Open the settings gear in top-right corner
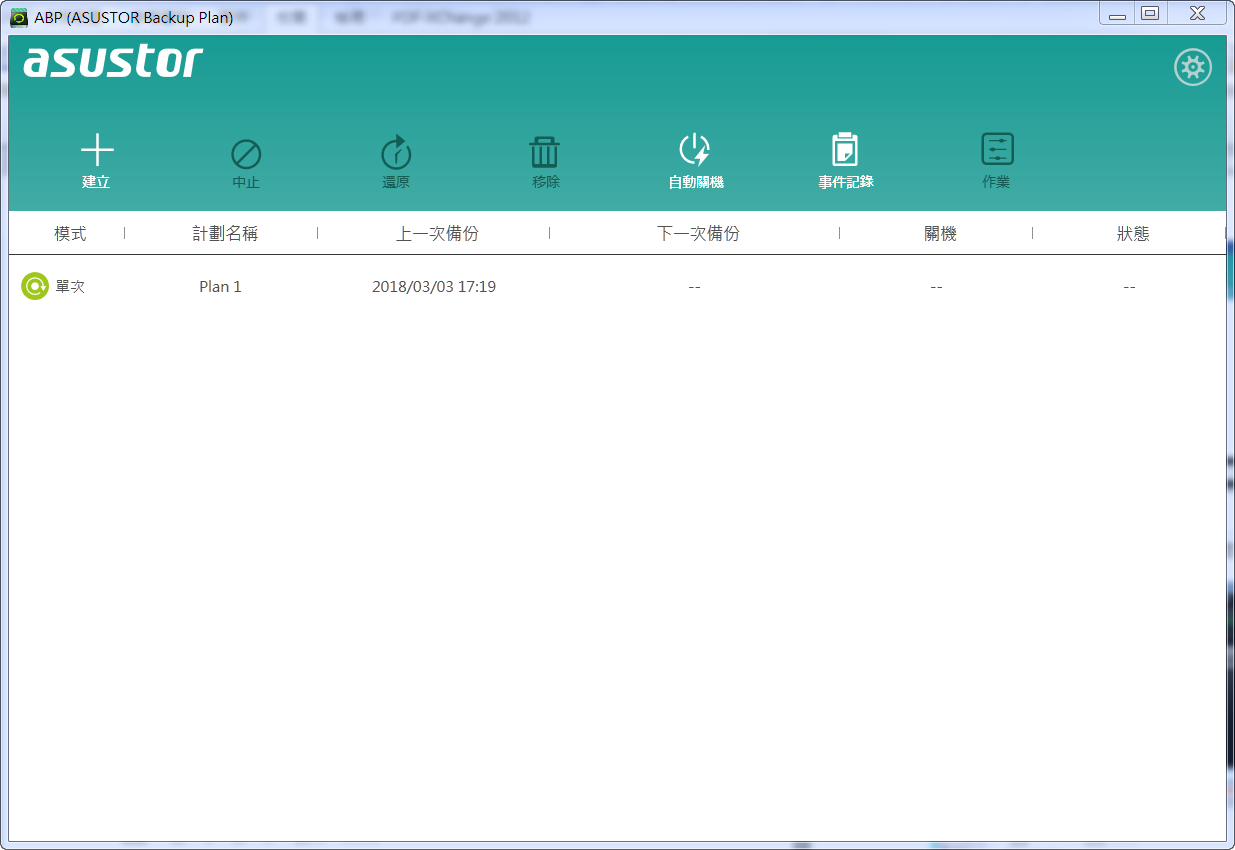 tap(1192, 68)
